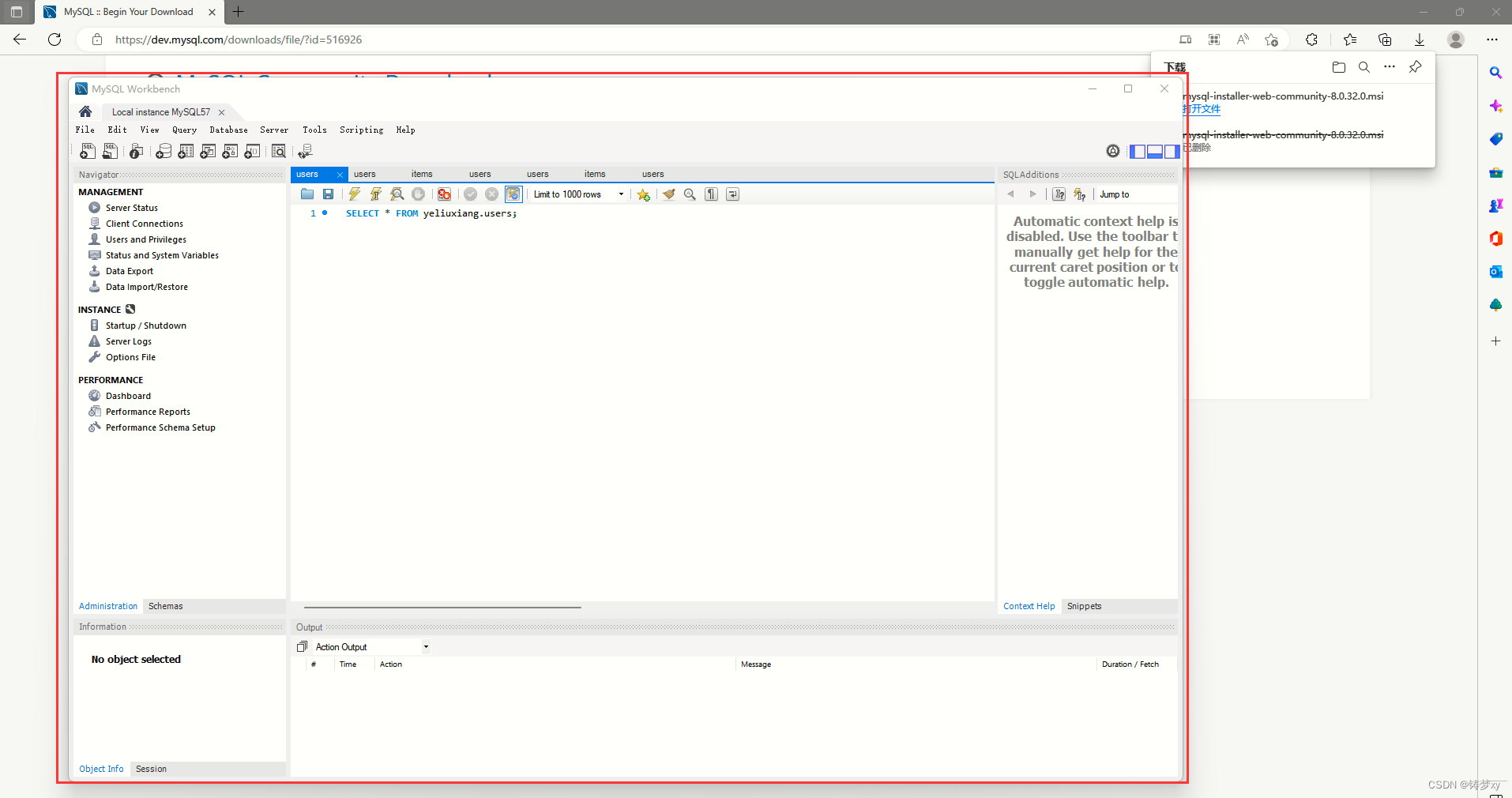Open a SQL script file in new tab
The image size is (1512, 798).
click(110, 151)
